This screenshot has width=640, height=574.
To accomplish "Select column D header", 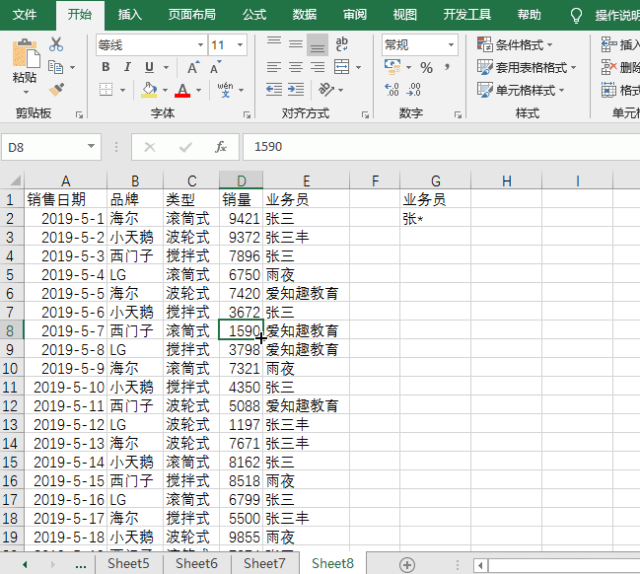I will [x=241, y=180].
